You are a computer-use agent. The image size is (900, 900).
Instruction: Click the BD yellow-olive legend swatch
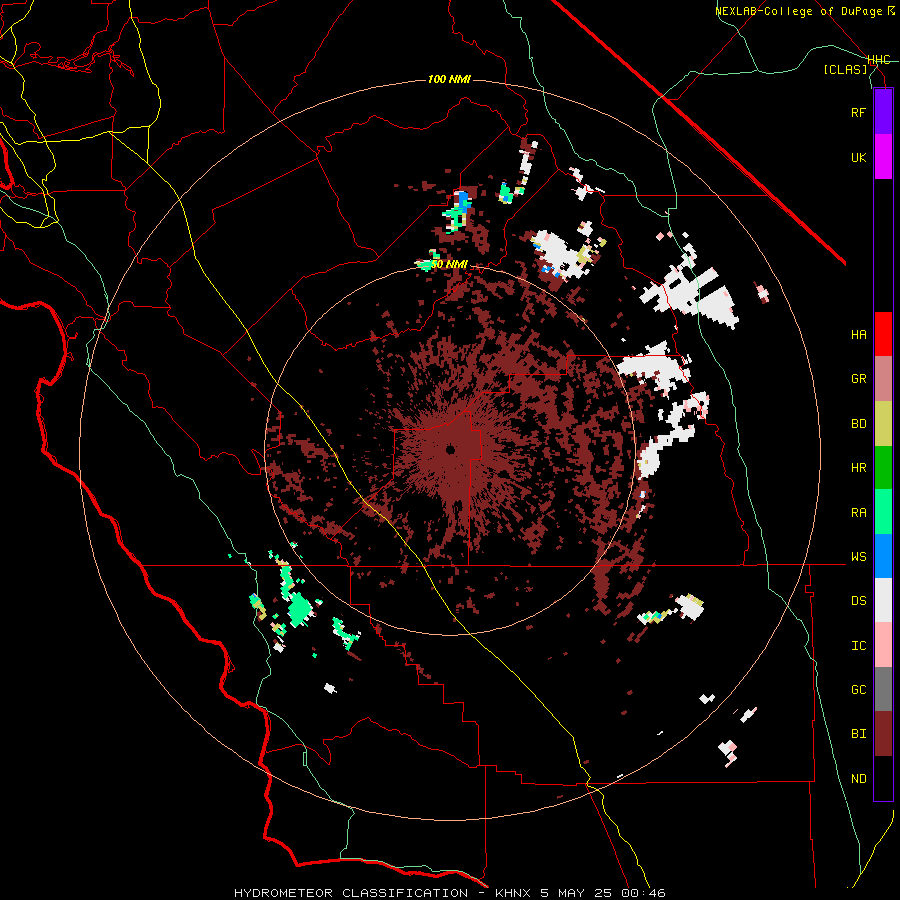(883, 424)
